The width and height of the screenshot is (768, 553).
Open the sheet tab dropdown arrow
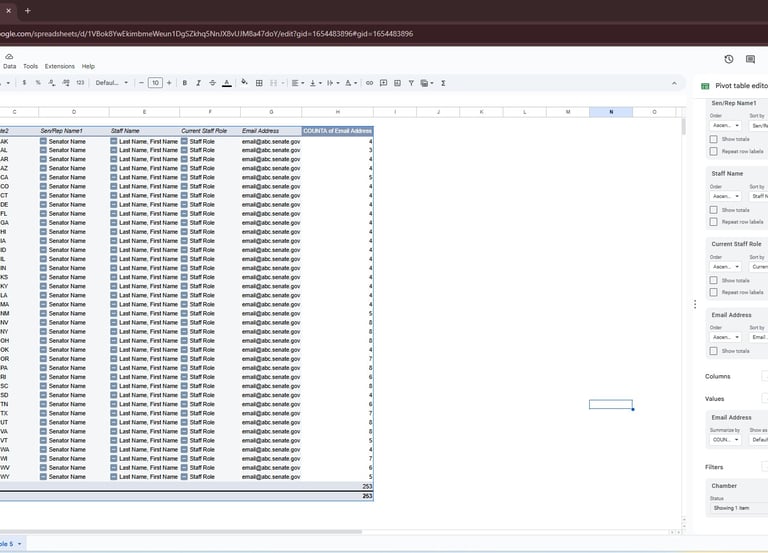20,544
